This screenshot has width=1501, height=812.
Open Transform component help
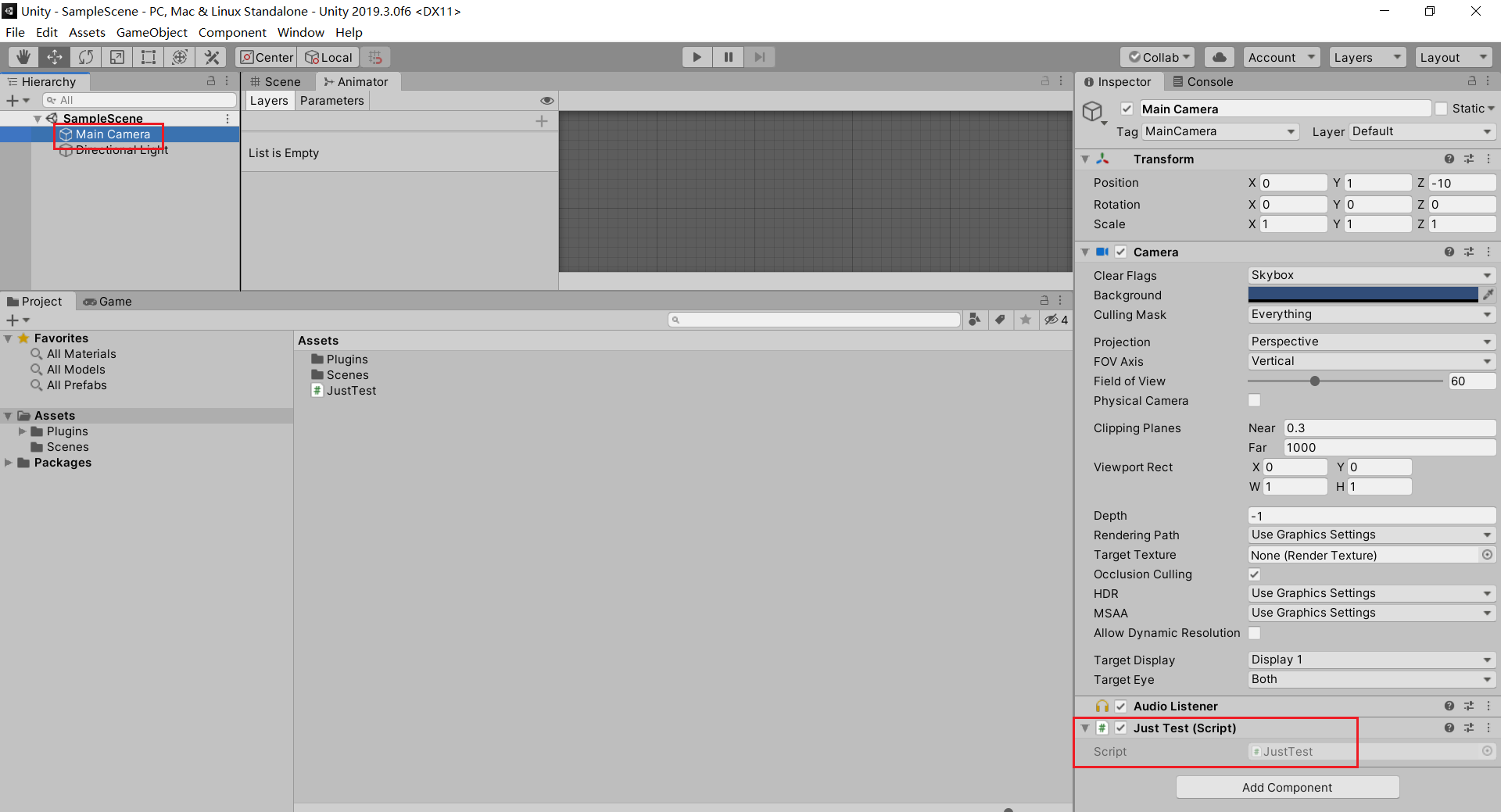(x=1449, y=159)
